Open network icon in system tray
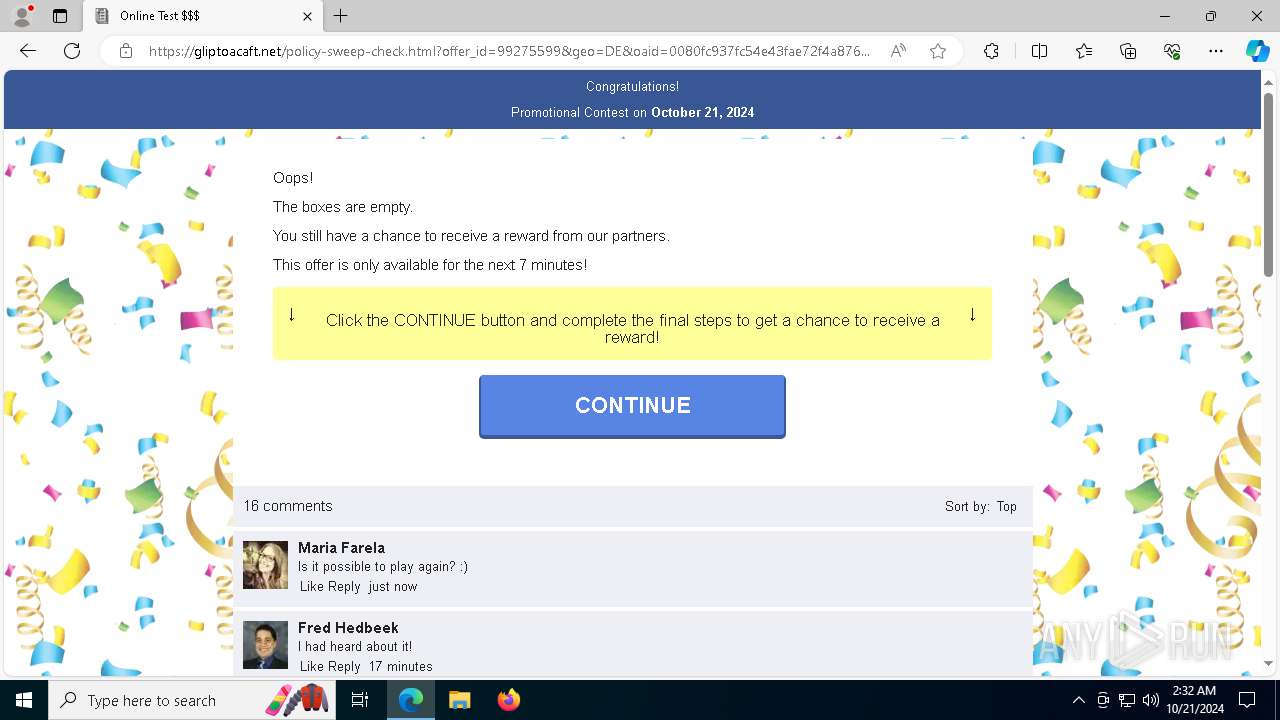This screenshot has width=1280, height=720. pos(1127,700)
